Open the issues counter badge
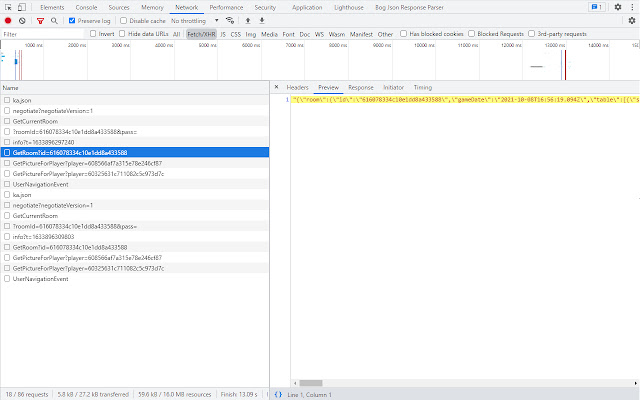This screenshot has width=640, height=400. (597, 7)
